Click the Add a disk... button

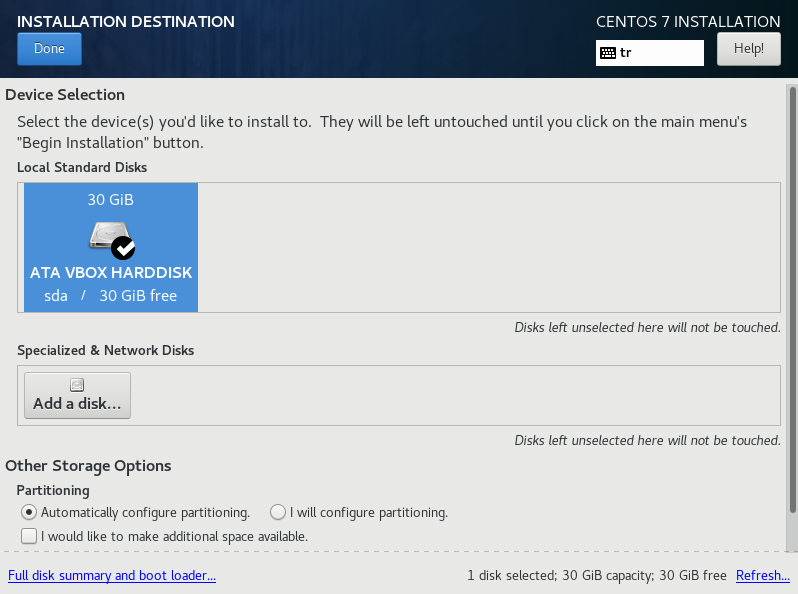[x=77, y=395]
